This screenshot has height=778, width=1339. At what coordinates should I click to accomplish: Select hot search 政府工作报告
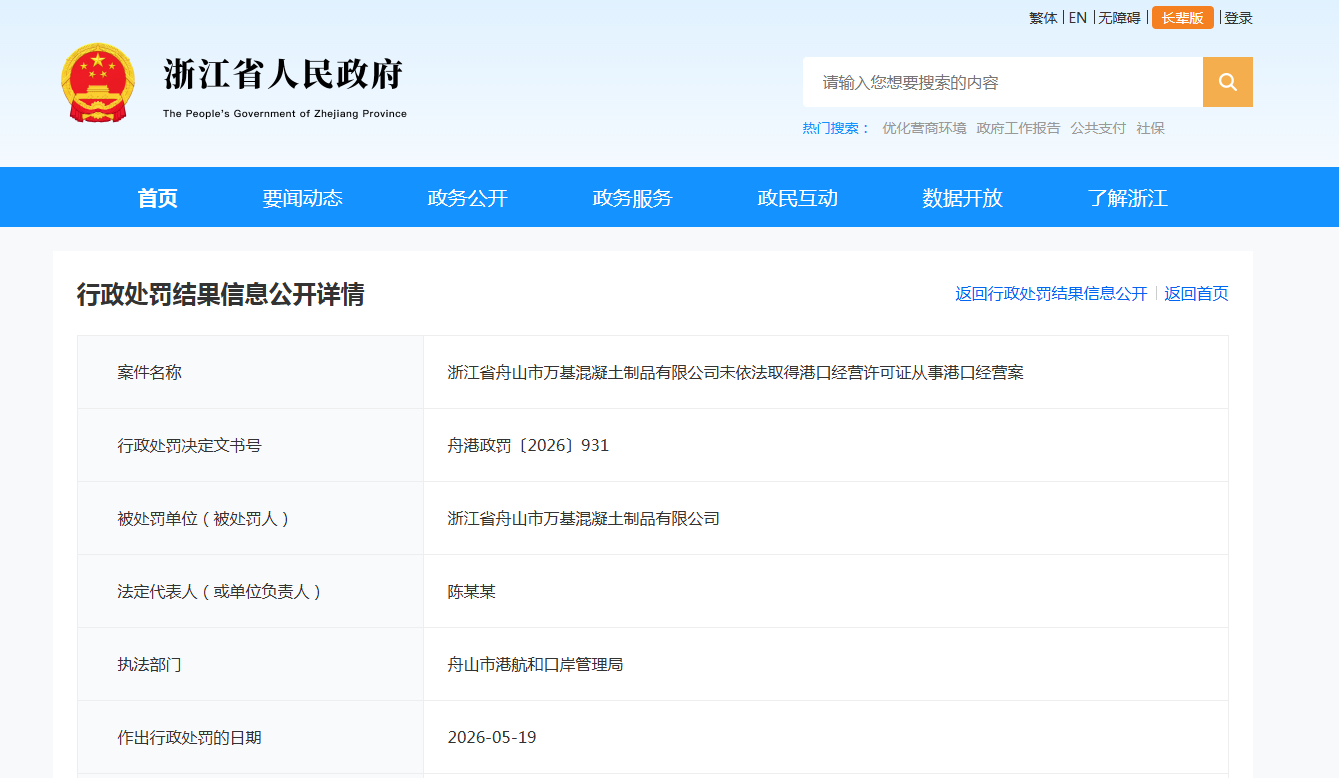tap(1018, 128)
